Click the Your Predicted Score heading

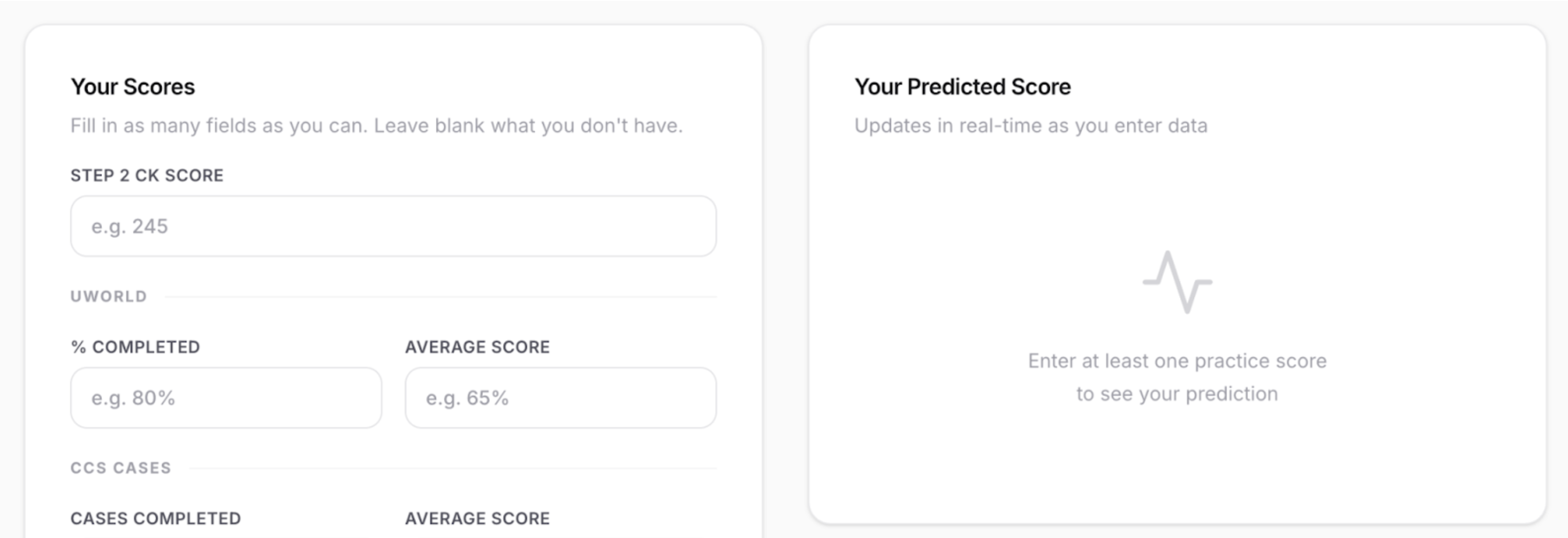[962, 87]
